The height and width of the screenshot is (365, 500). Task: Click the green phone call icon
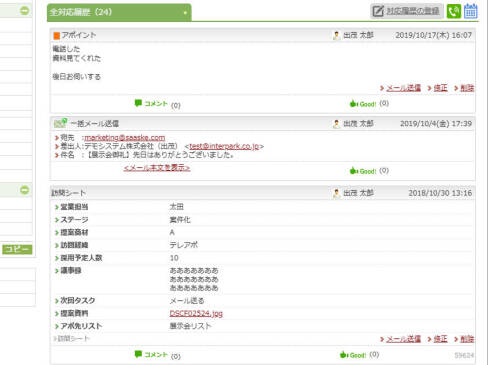tap(454, 11)
